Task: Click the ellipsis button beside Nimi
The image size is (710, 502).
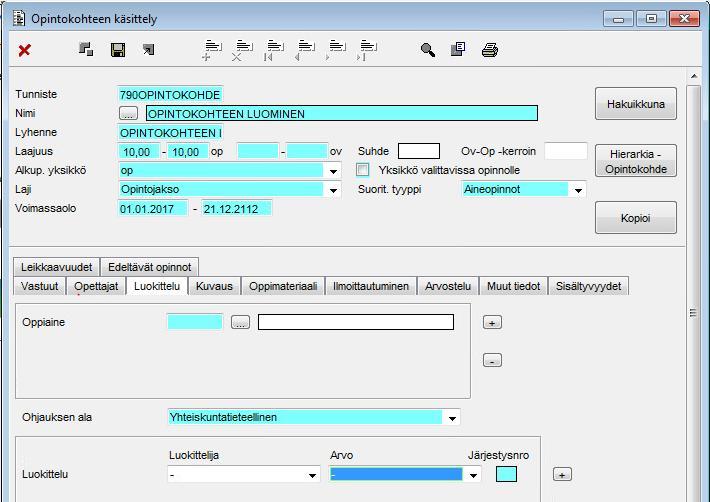Action: tap(129, 113)
